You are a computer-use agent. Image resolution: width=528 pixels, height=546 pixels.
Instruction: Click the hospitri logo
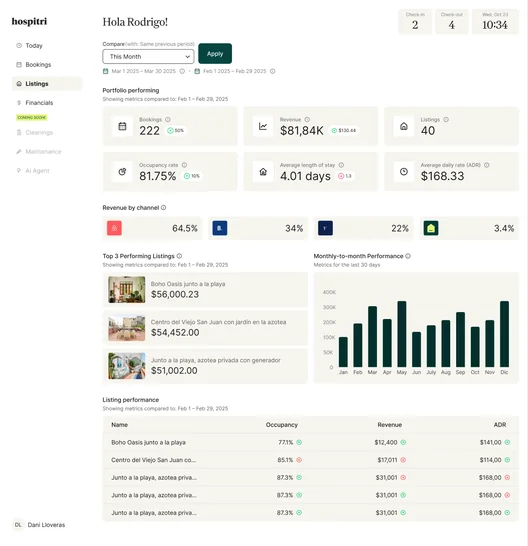click(29, 21)
